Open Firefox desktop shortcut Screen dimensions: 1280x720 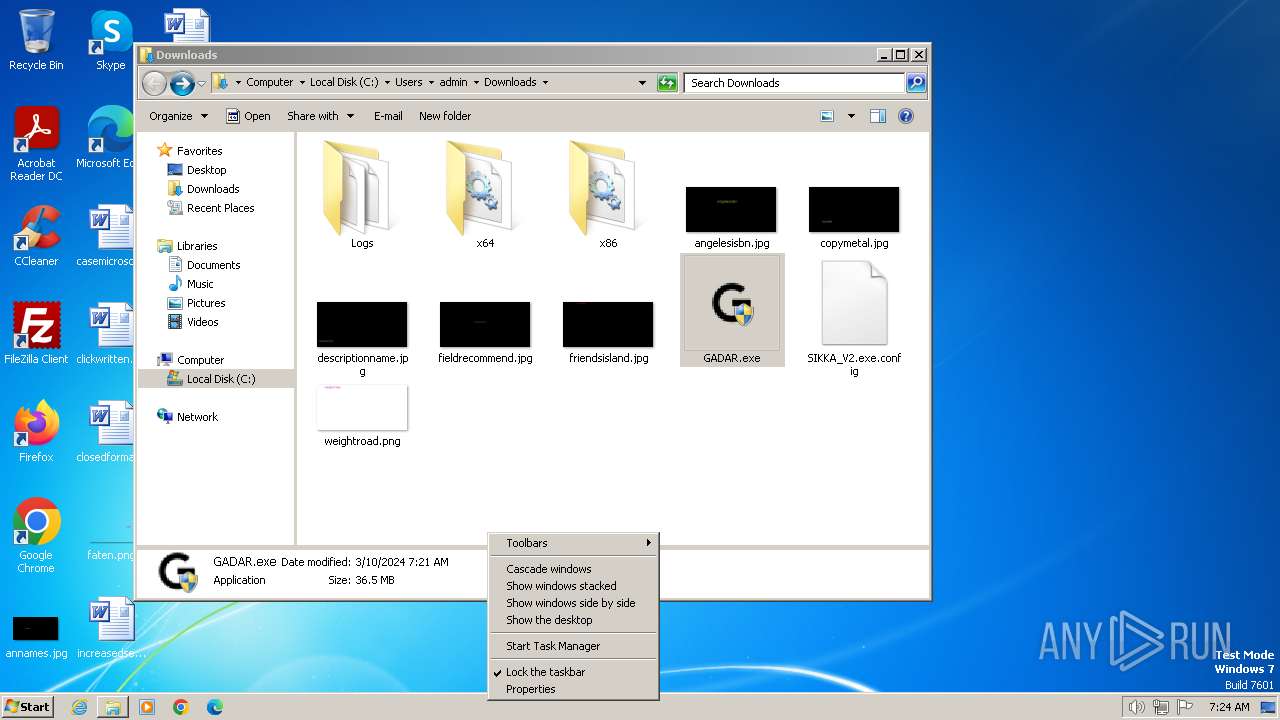coord(36,432)
